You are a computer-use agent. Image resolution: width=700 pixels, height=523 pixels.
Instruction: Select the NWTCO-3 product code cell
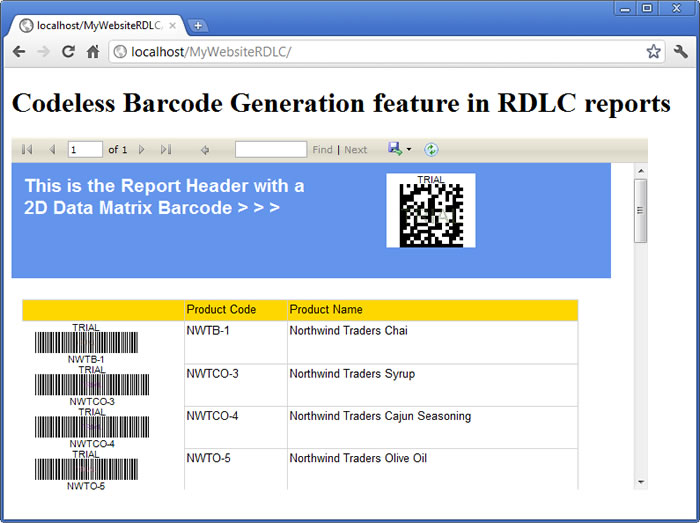click(x=236, y=385)
